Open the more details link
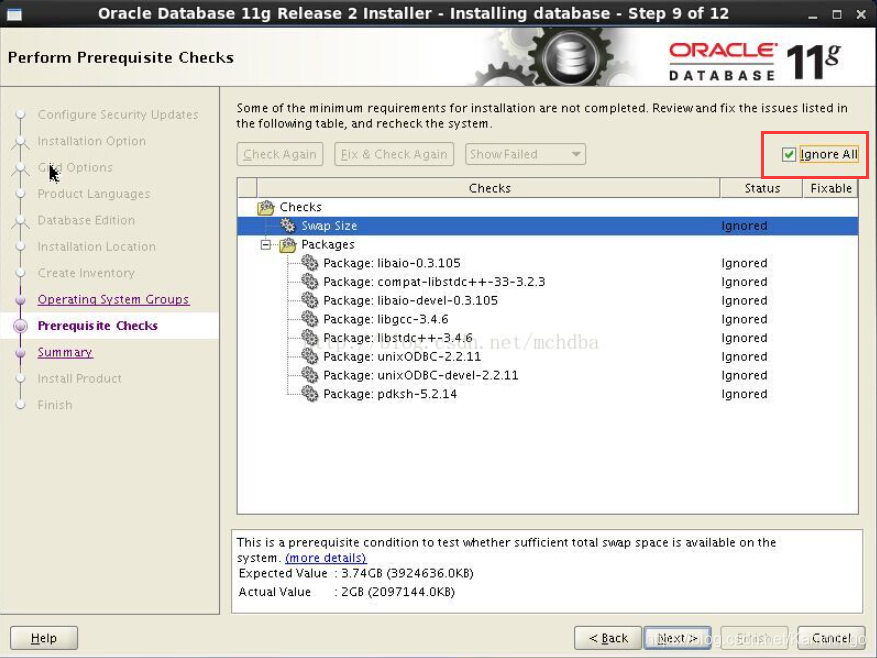The width and height of the screenshot is (877, 658). 326,558
